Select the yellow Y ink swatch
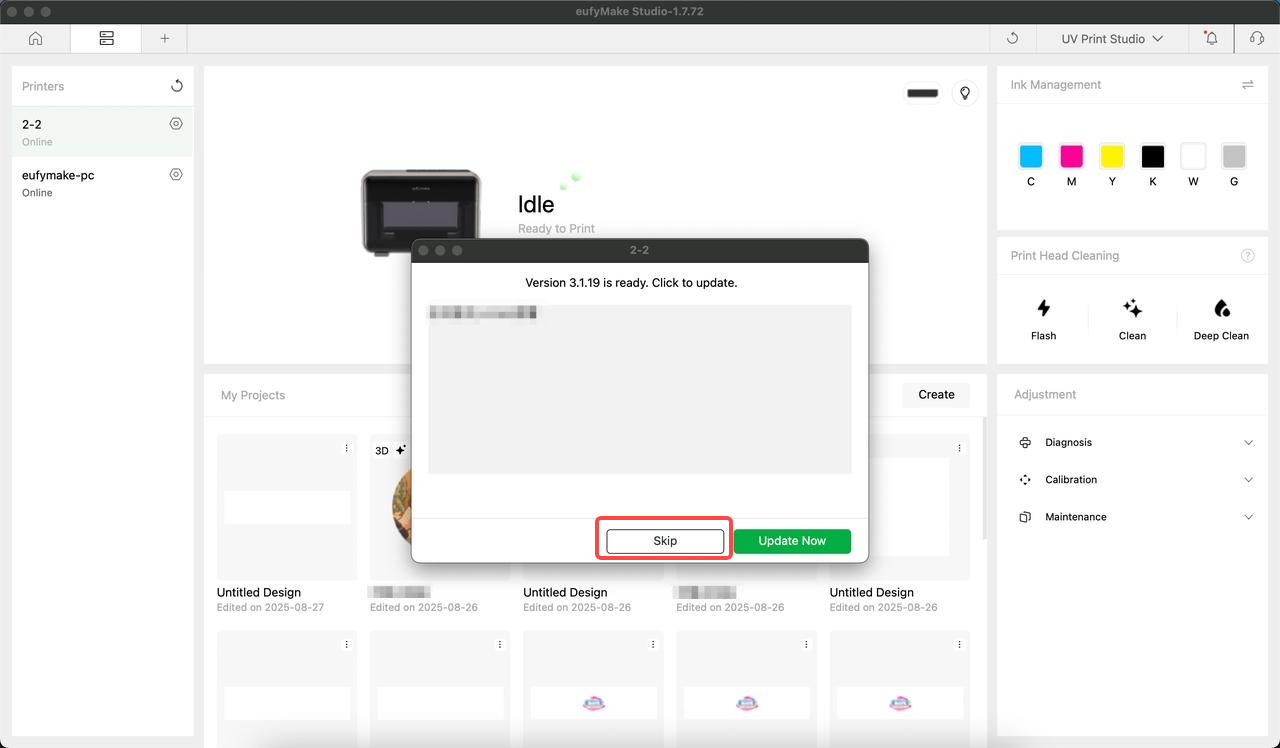1280x748 pixels. pyautogui.click(x=1112, y=156)
